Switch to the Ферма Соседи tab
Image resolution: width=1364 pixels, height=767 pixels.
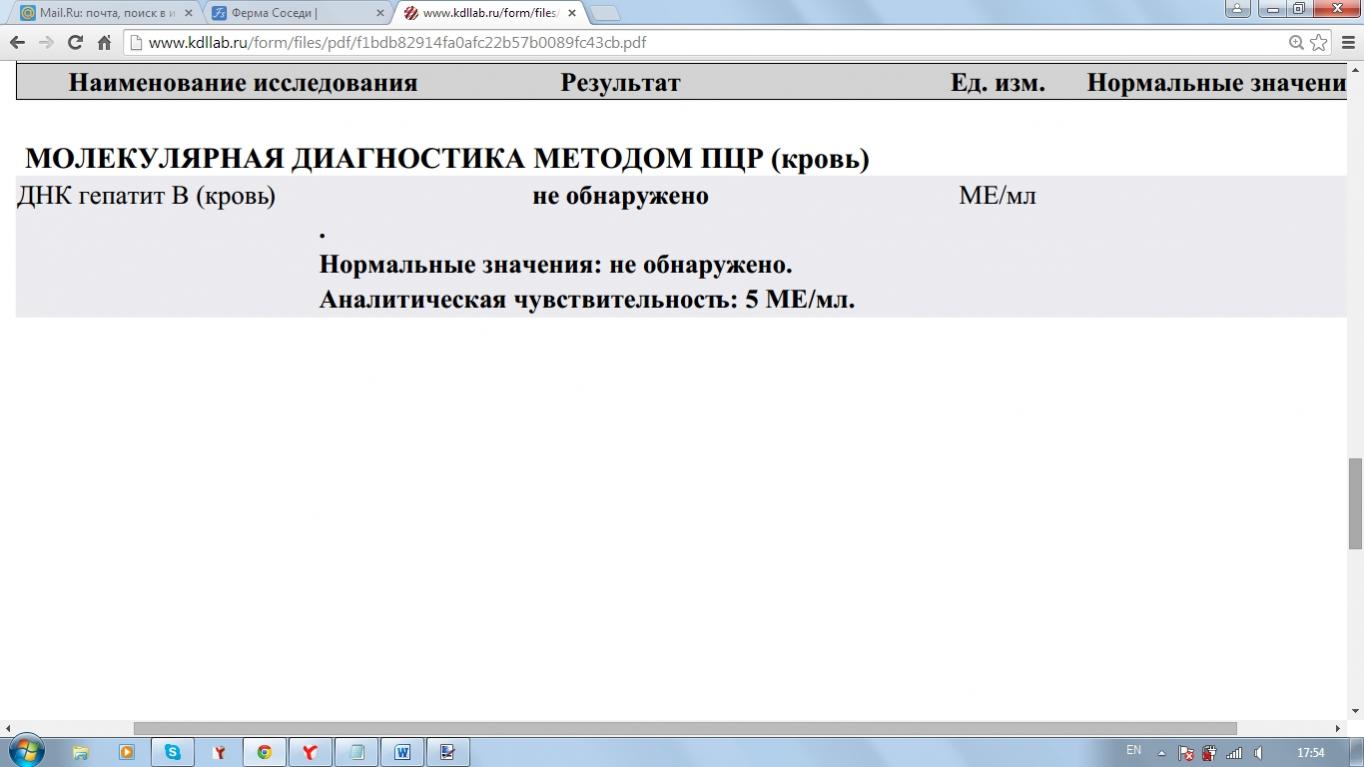(290, 13)
